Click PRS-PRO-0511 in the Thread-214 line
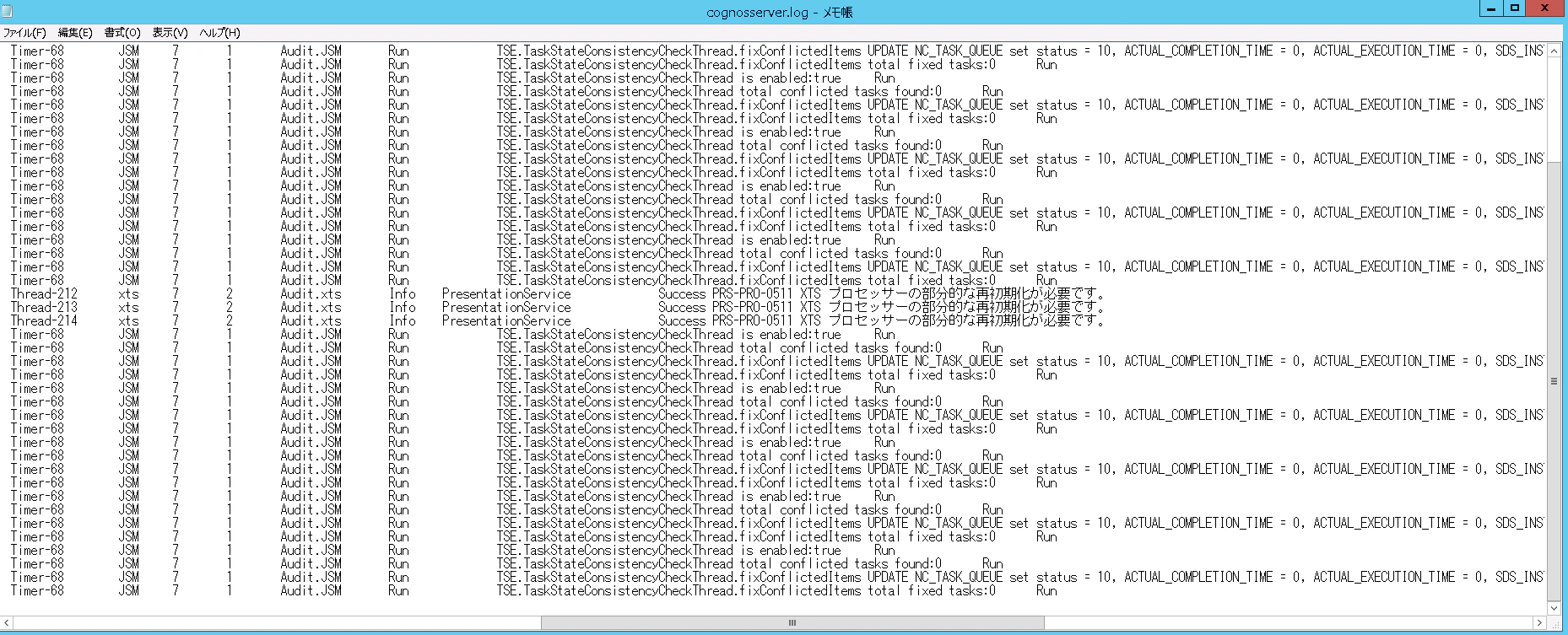Screen dimensions: 1568x635 (x=753, y=321)
